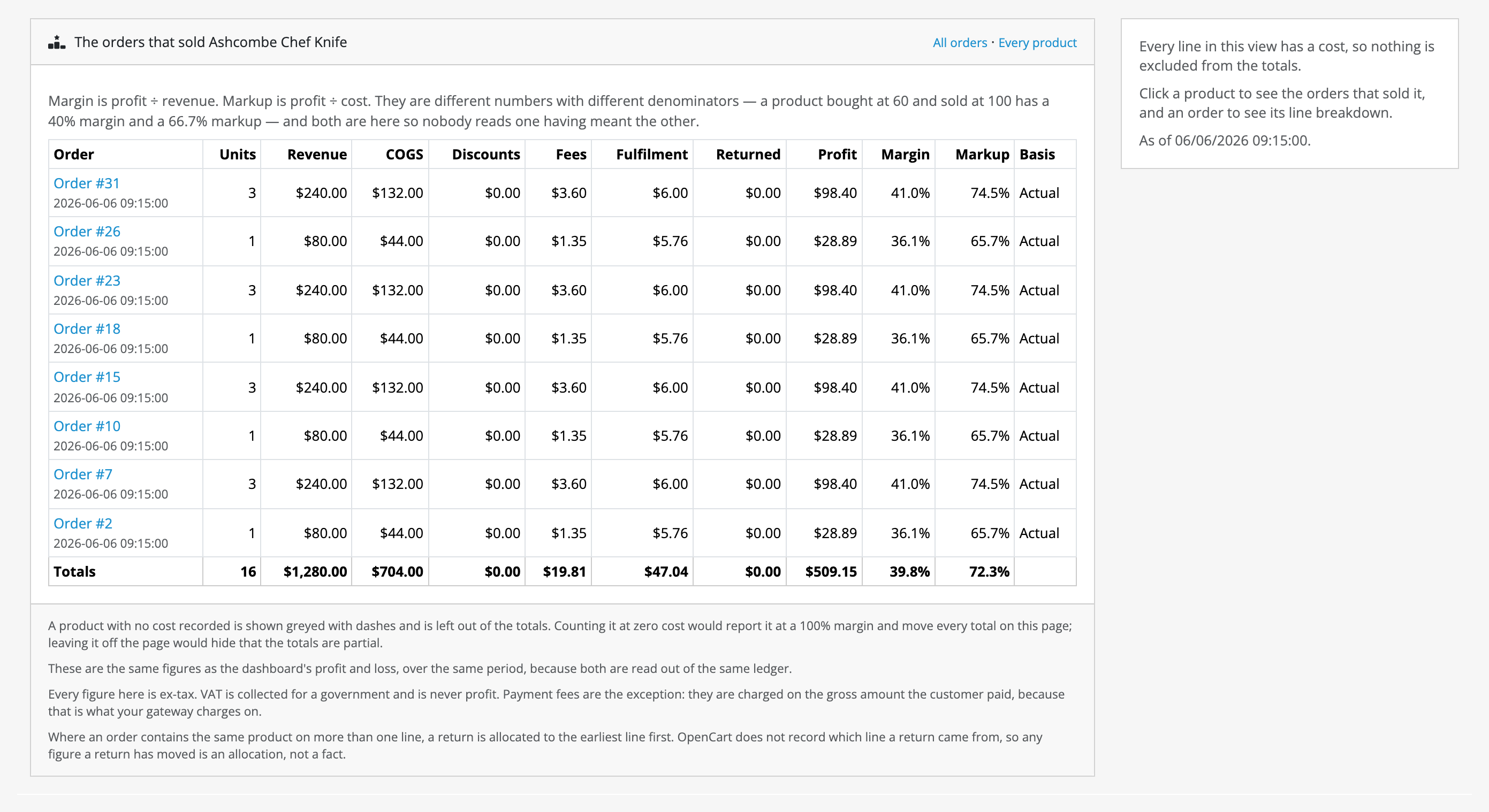Click the panel title about Ashcombe Chef Knife
Screen dimensions: 1489x812
pyautogui.click(x=210, y=42)
